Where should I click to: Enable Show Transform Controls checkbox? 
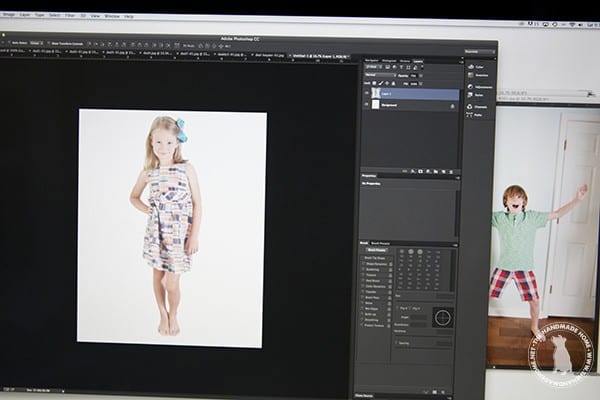coord(49,43)
